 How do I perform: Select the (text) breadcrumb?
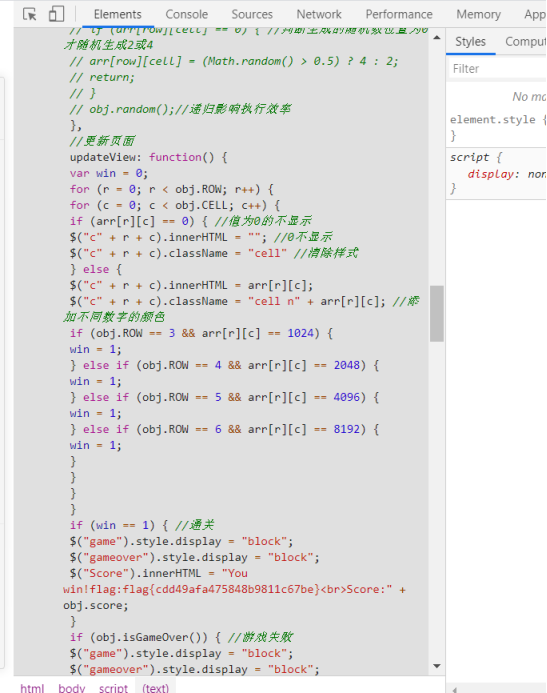pos(156,688)
